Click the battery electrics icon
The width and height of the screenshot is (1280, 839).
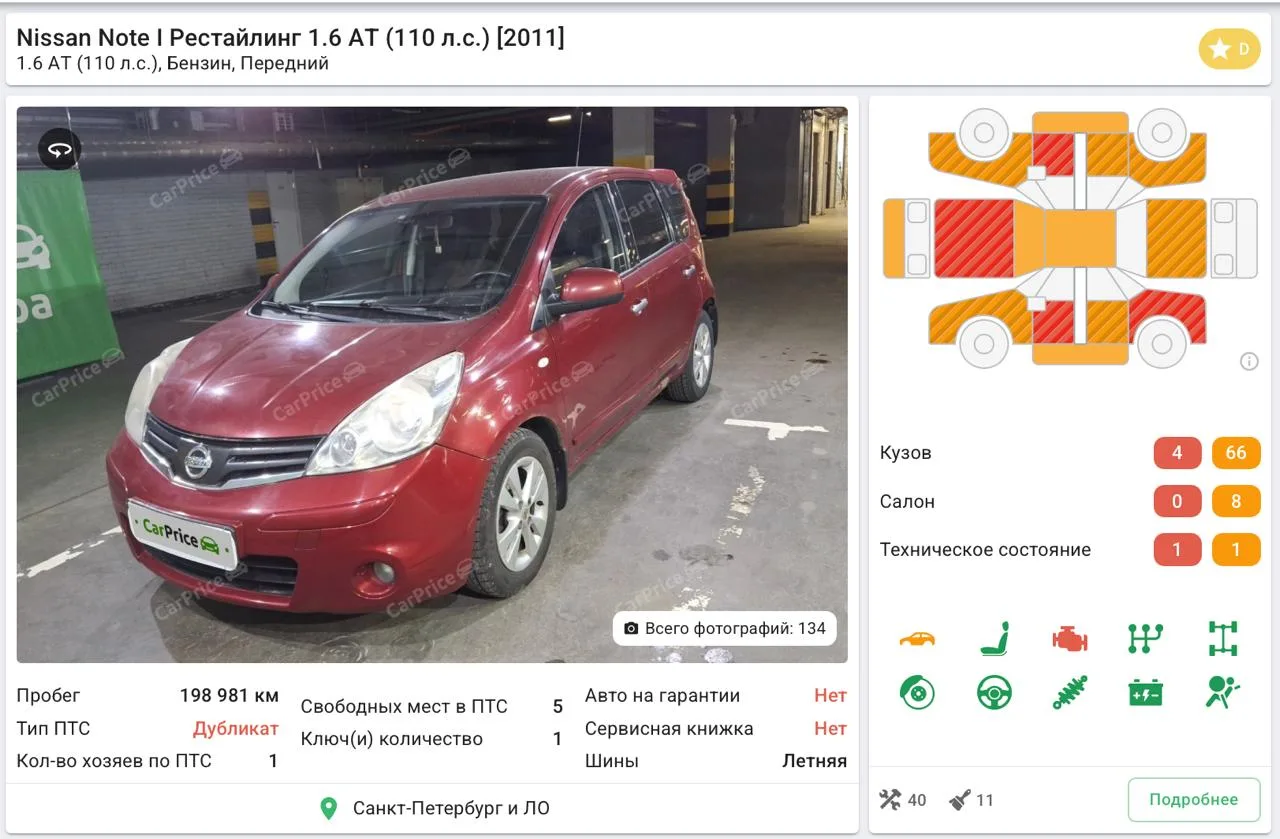pos(1145,692)
